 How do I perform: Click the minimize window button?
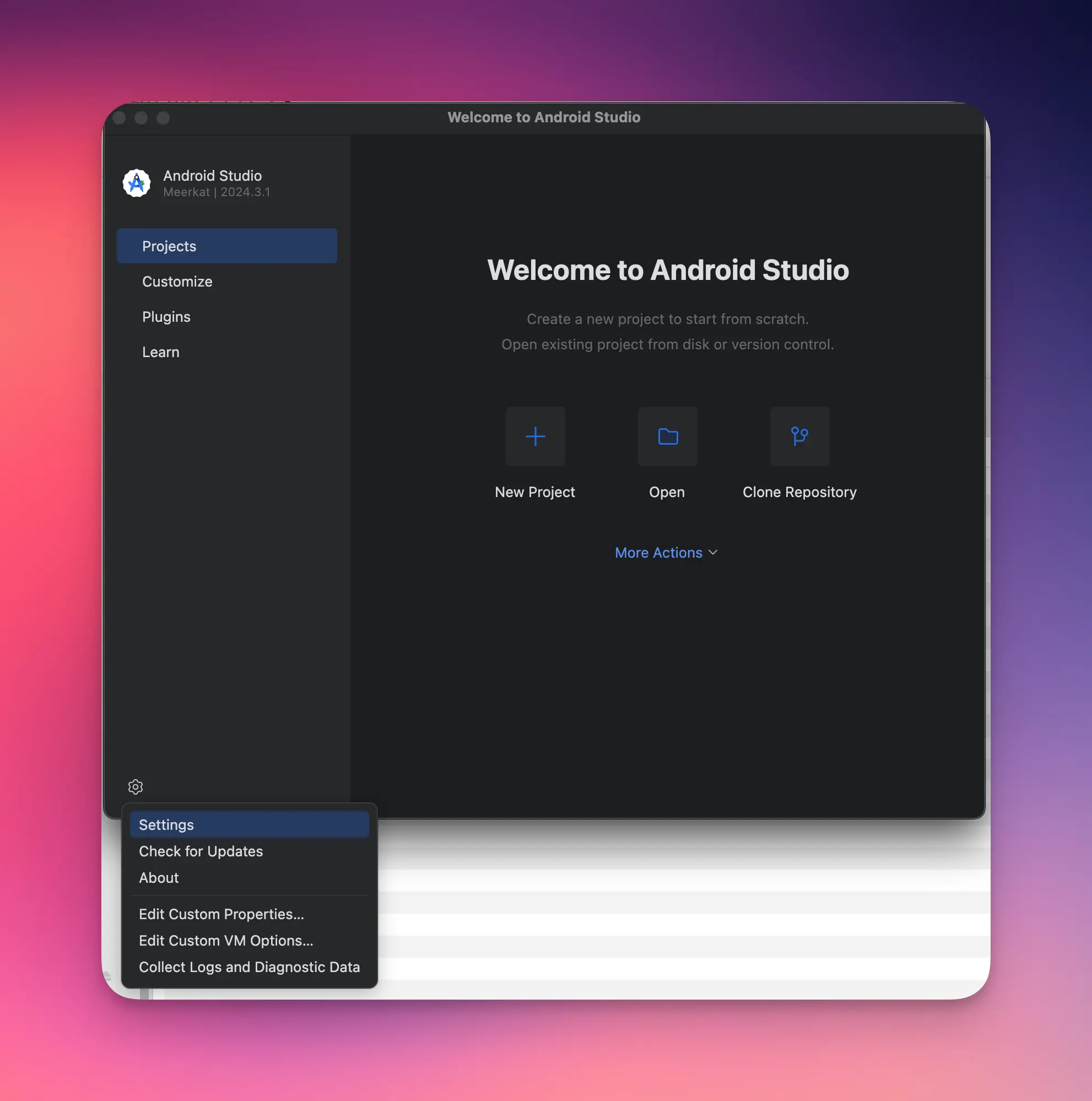click(x=140, y=118)
